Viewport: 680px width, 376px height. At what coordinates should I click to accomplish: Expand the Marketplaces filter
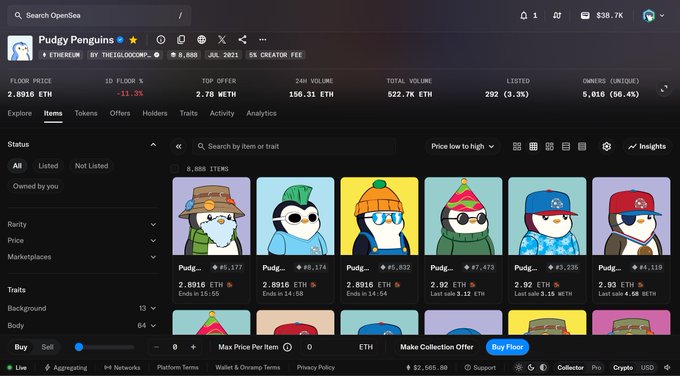click(x=82, y=257)
